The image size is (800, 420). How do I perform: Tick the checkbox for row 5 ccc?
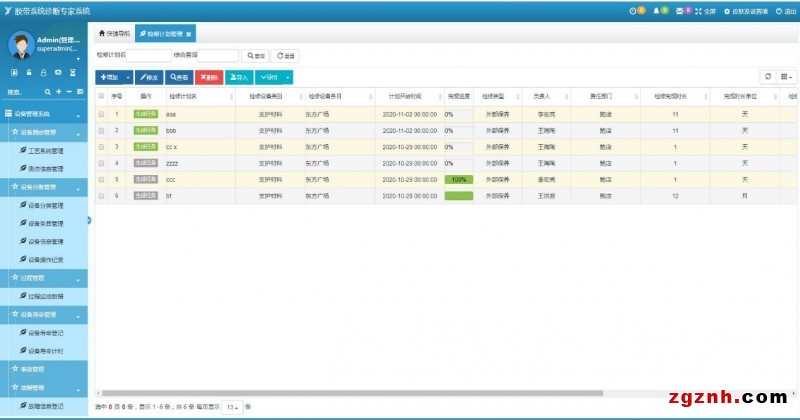point(101,179)
